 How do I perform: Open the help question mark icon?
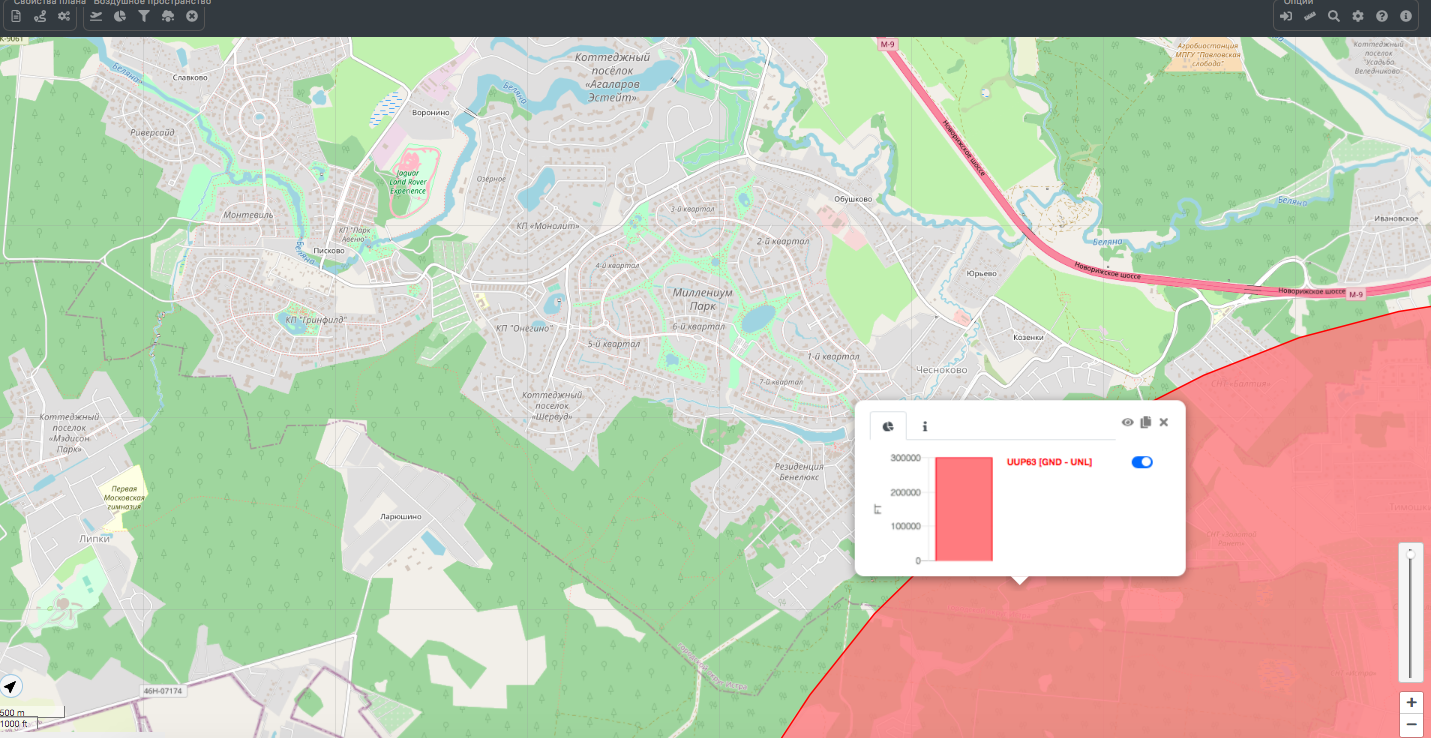[1382, 16]
